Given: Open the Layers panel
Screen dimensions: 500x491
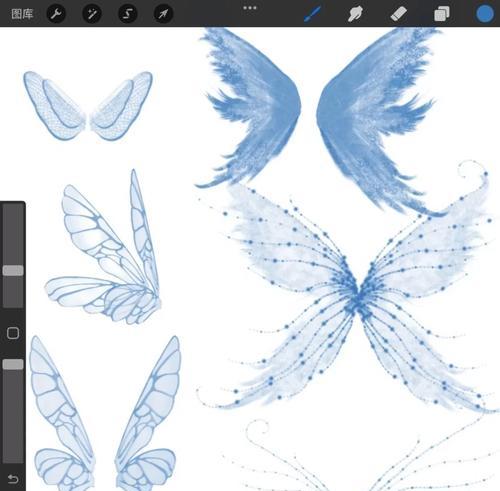Looking at the screenshot, I should [x=442, y=14].
